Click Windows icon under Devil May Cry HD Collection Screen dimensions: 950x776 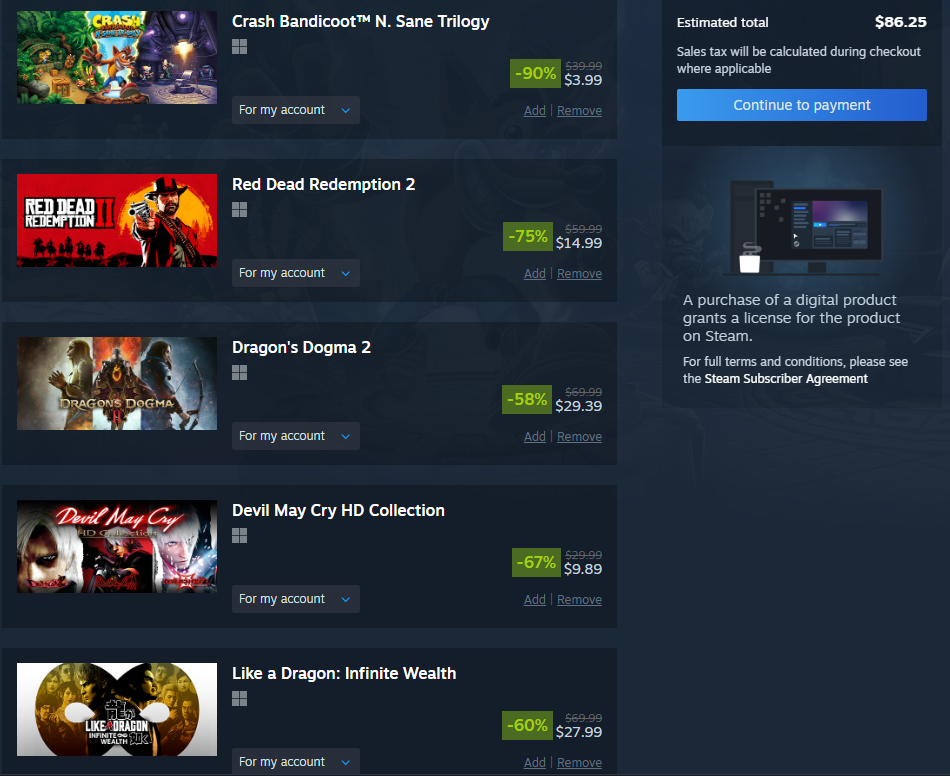click(x=239, y=536)
